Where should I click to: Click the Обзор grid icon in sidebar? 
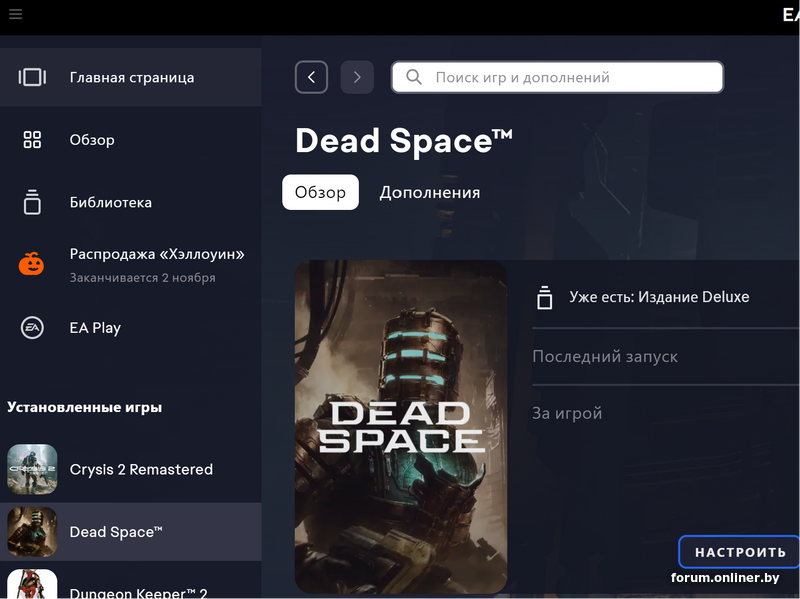click(x=32, y=140)
